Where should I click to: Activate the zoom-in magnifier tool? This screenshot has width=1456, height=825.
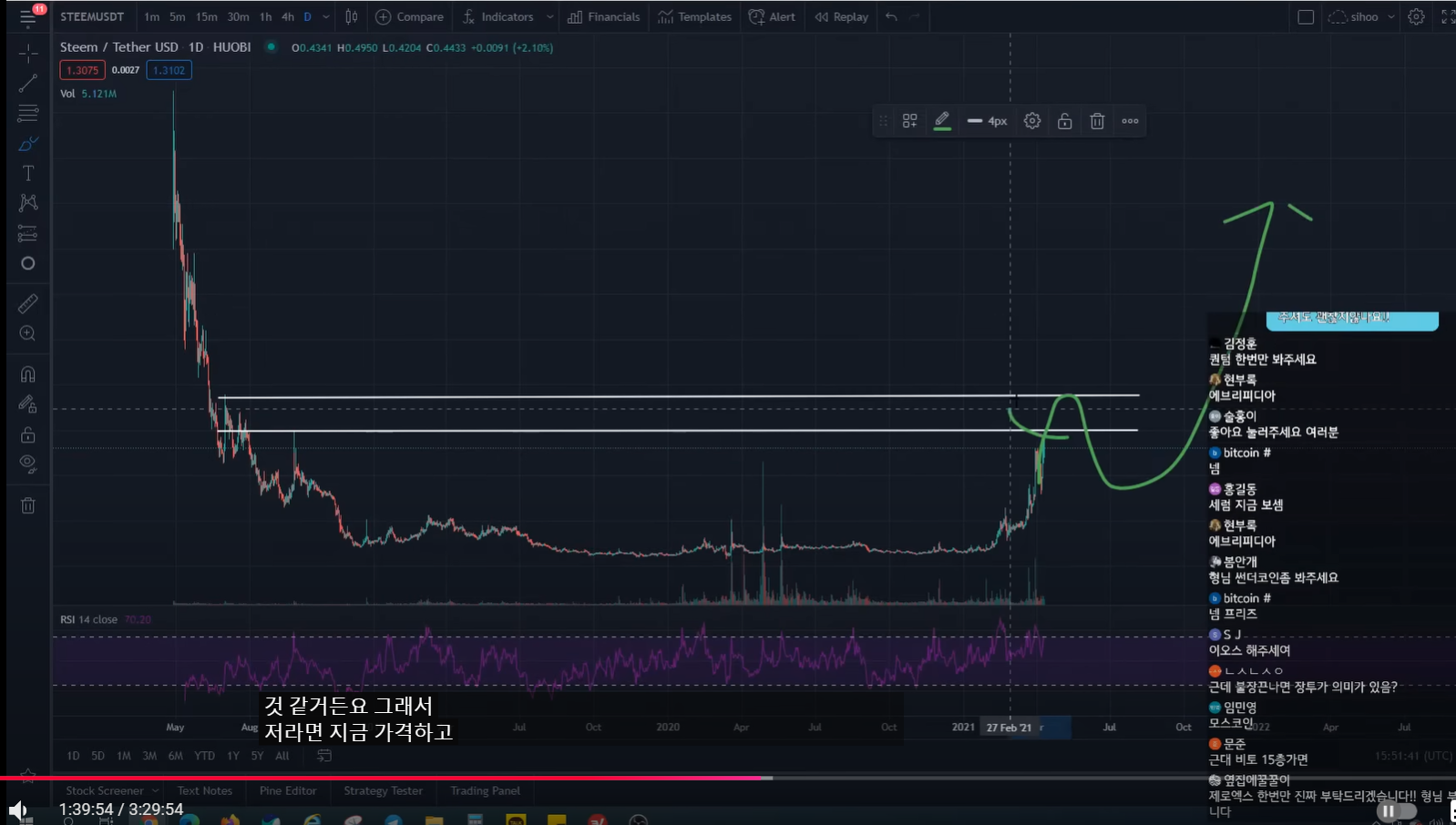click(28, 333)
